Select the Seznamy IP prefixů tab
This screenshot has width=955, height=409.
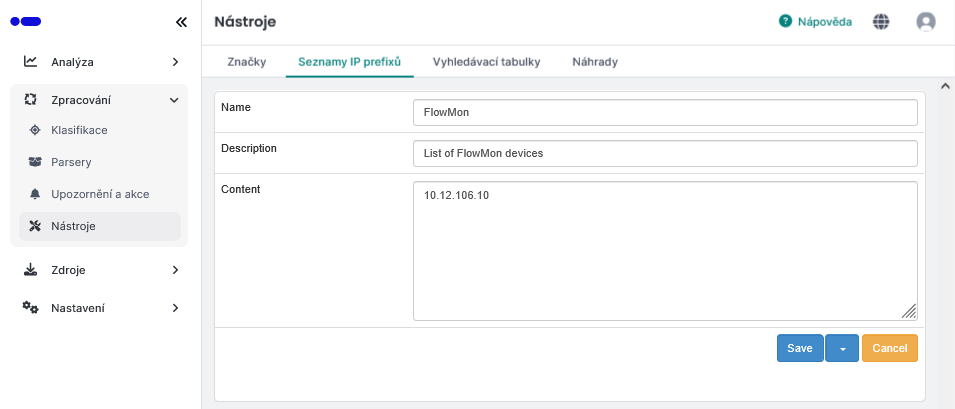350,62
